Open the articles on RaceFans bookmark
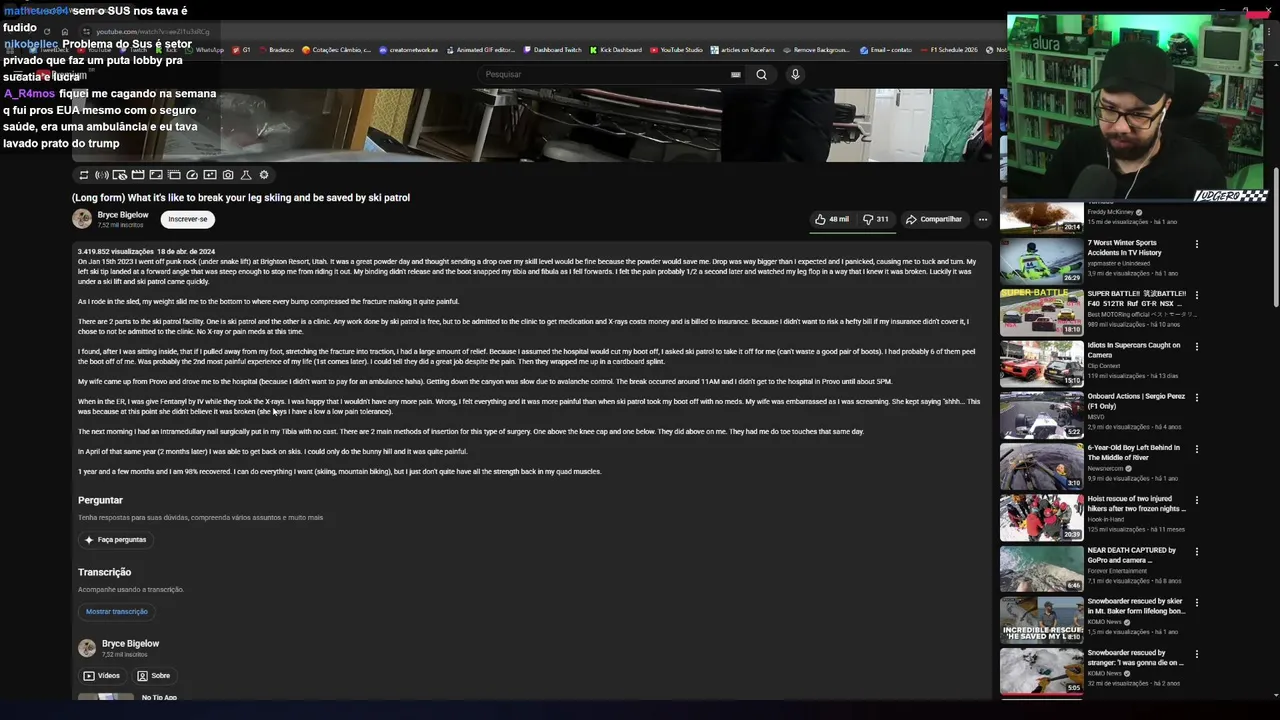Image resolution: width=1280 pixels, height=720 pixels. tap(742, 50)
